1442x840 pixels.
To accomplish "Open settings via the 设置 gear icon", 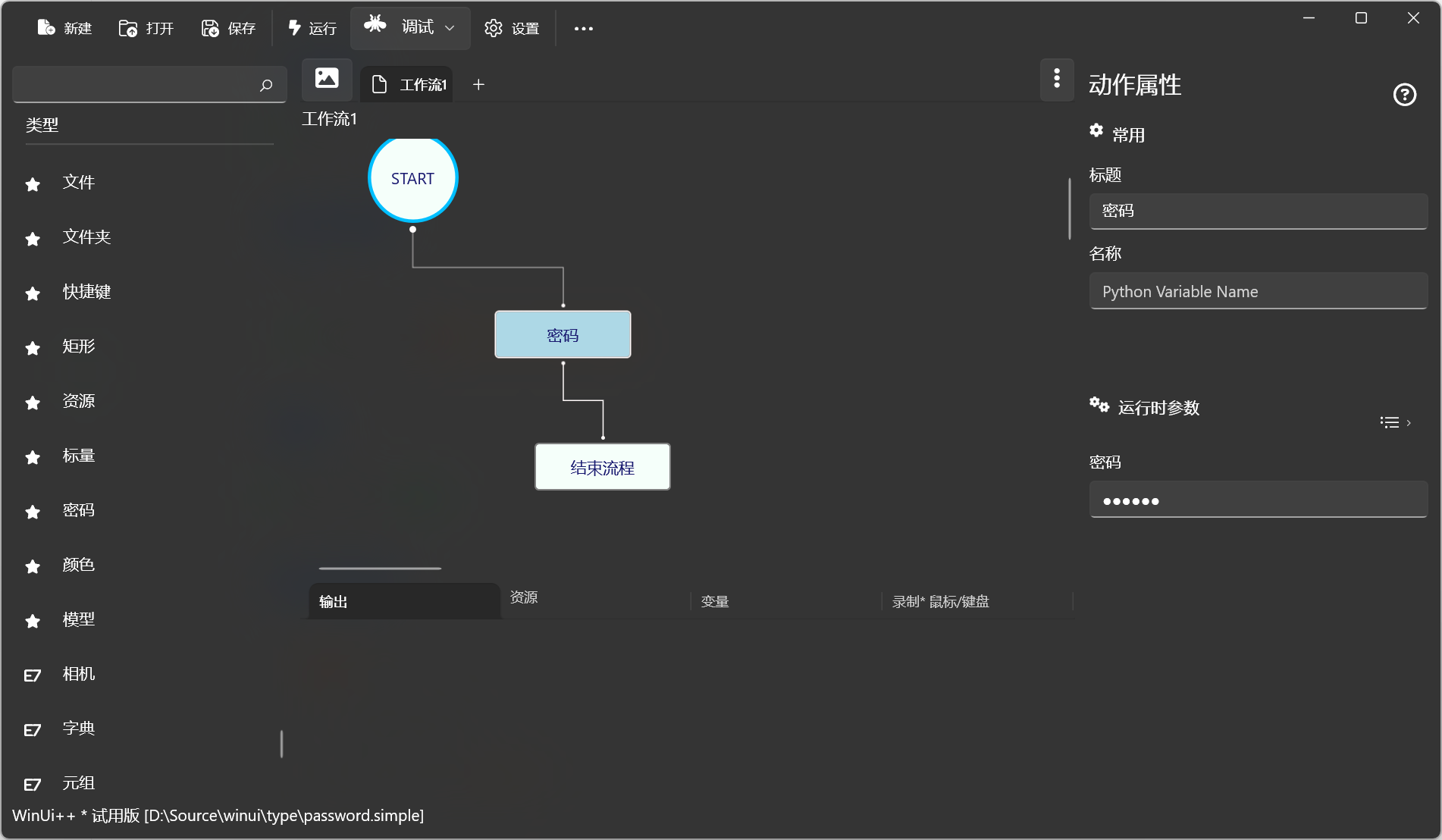I will pyautogui.click(x=494, y=28).
